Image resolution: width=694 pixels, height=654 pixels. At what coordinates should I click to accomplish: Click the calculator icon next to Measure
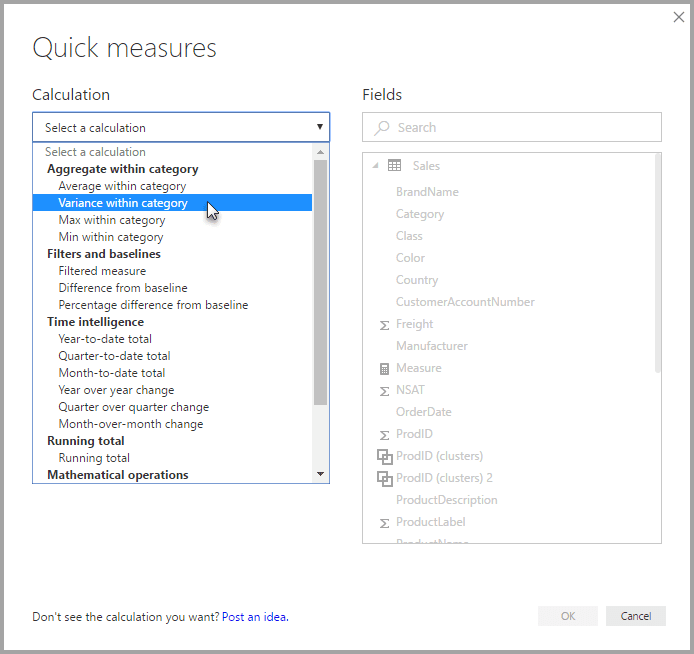[x=384, y=369]
